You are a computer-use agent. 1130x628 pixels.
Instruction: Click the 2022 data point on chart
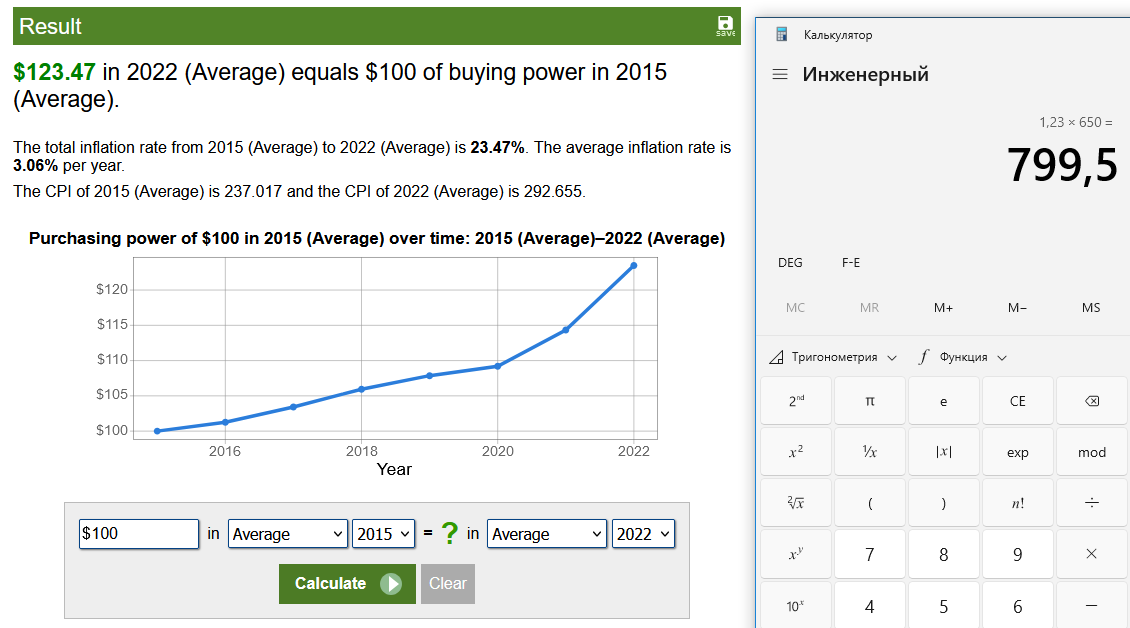point(634,265)
